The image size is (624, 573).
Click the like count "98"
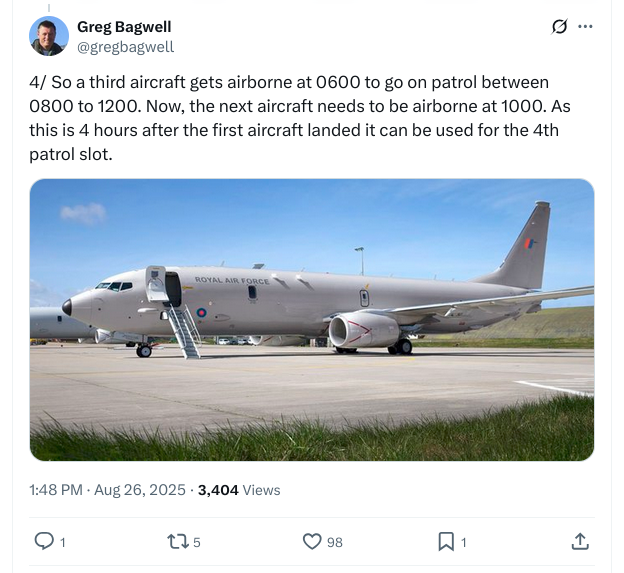[x=335, y=542]
